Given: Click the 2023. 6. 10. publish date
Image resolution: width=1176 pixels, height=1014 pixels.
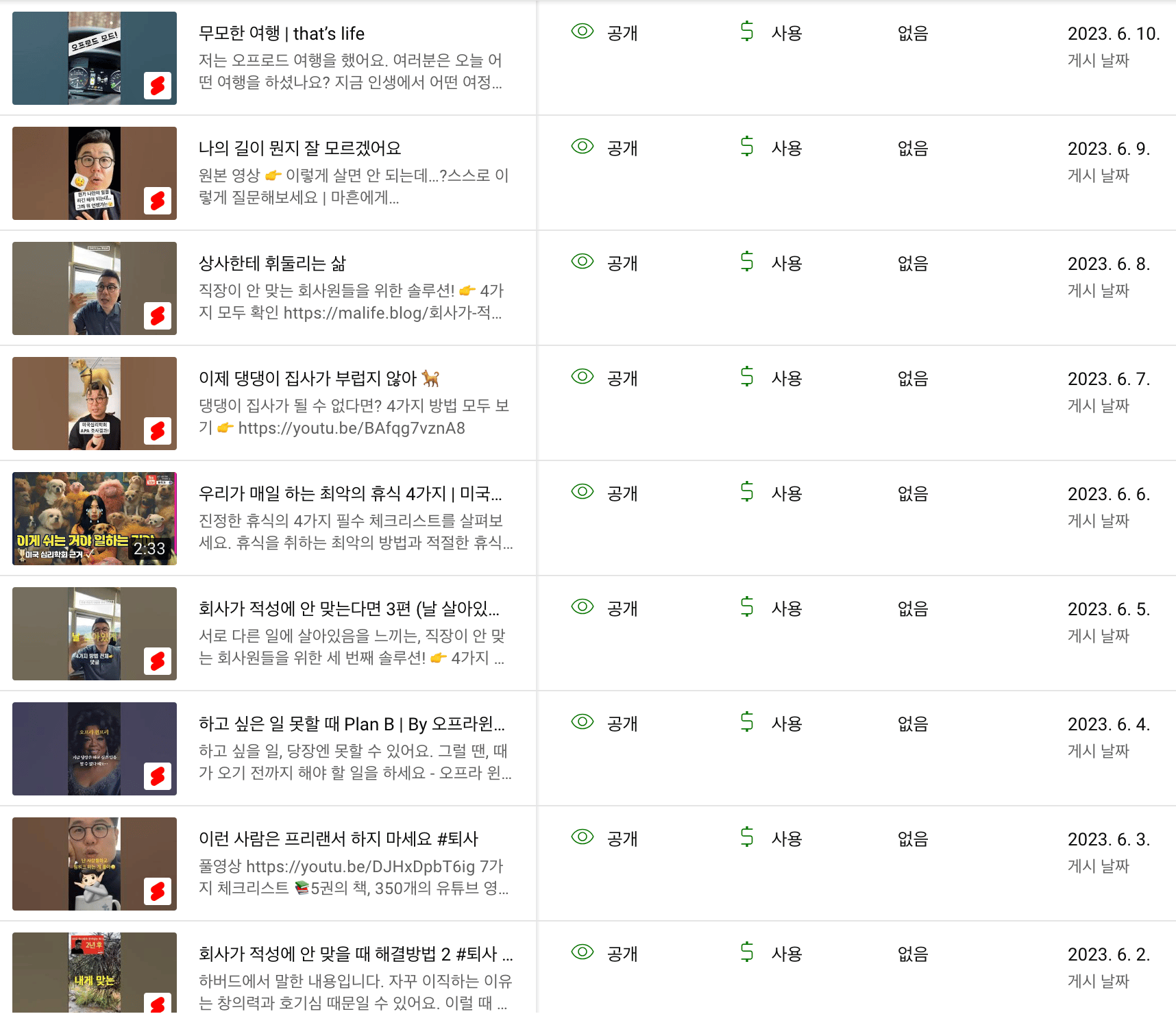Looking at the screenshot, I should click(x=1114, y=34).
